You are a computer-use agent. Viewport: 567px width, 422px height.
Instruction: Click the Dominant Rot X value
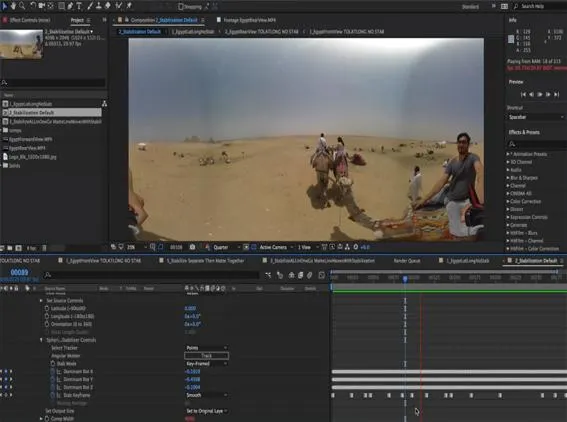192,372
